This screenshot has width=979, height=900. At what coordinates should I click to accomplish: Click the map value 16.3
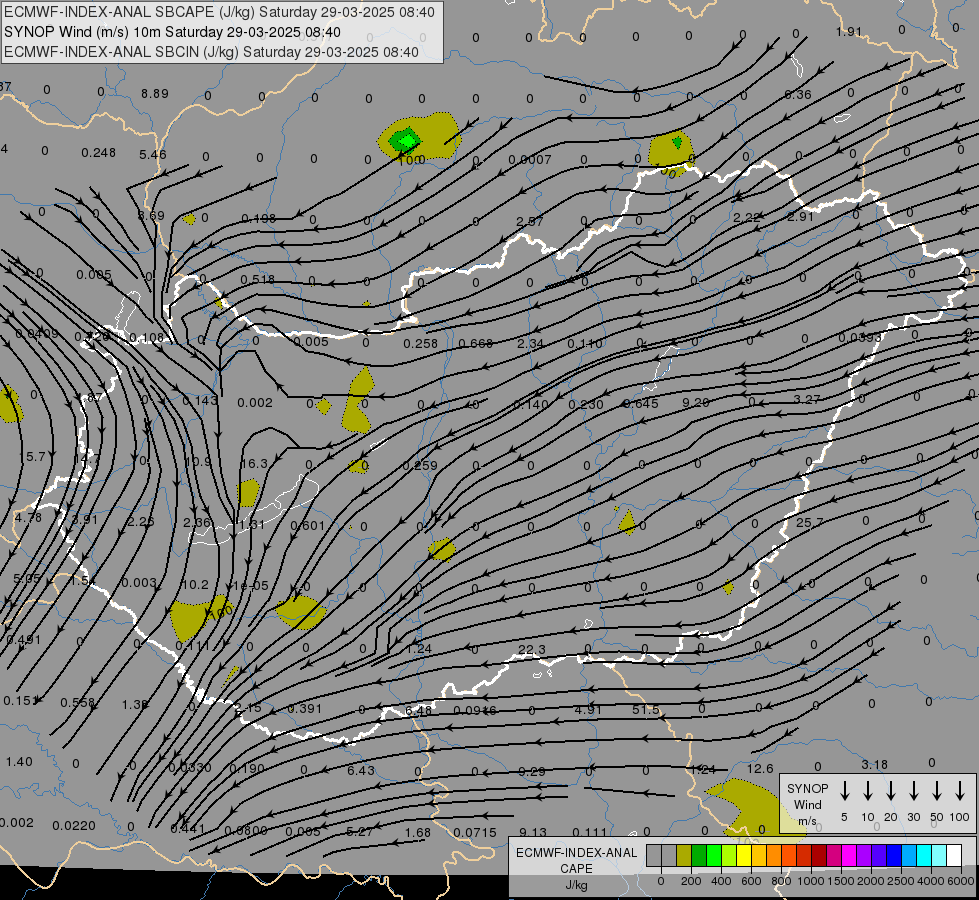point(253,463)
